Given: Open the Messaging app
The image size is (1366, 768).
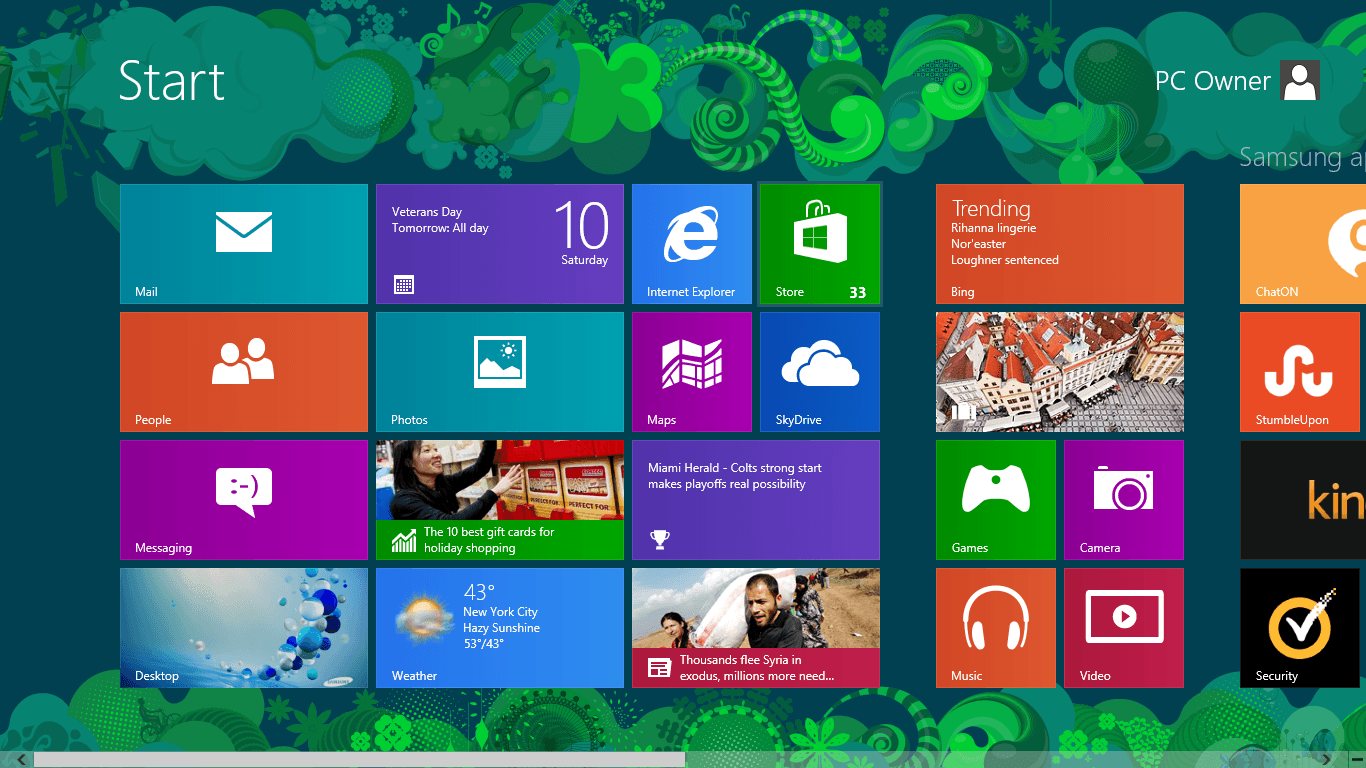Looking at the screenshot, I should [243, 499].
